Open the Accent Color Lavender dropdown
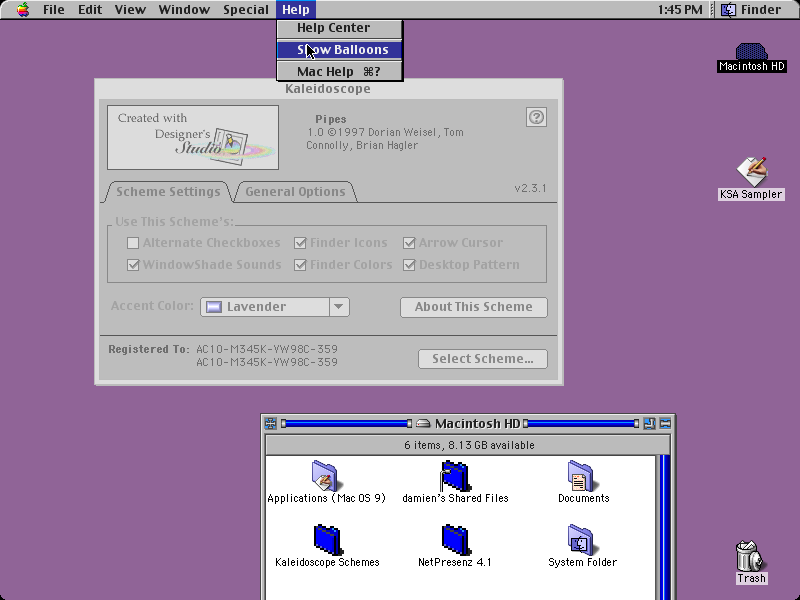The width and height of the screenshot is (800, 600). [x=275, y=307]
